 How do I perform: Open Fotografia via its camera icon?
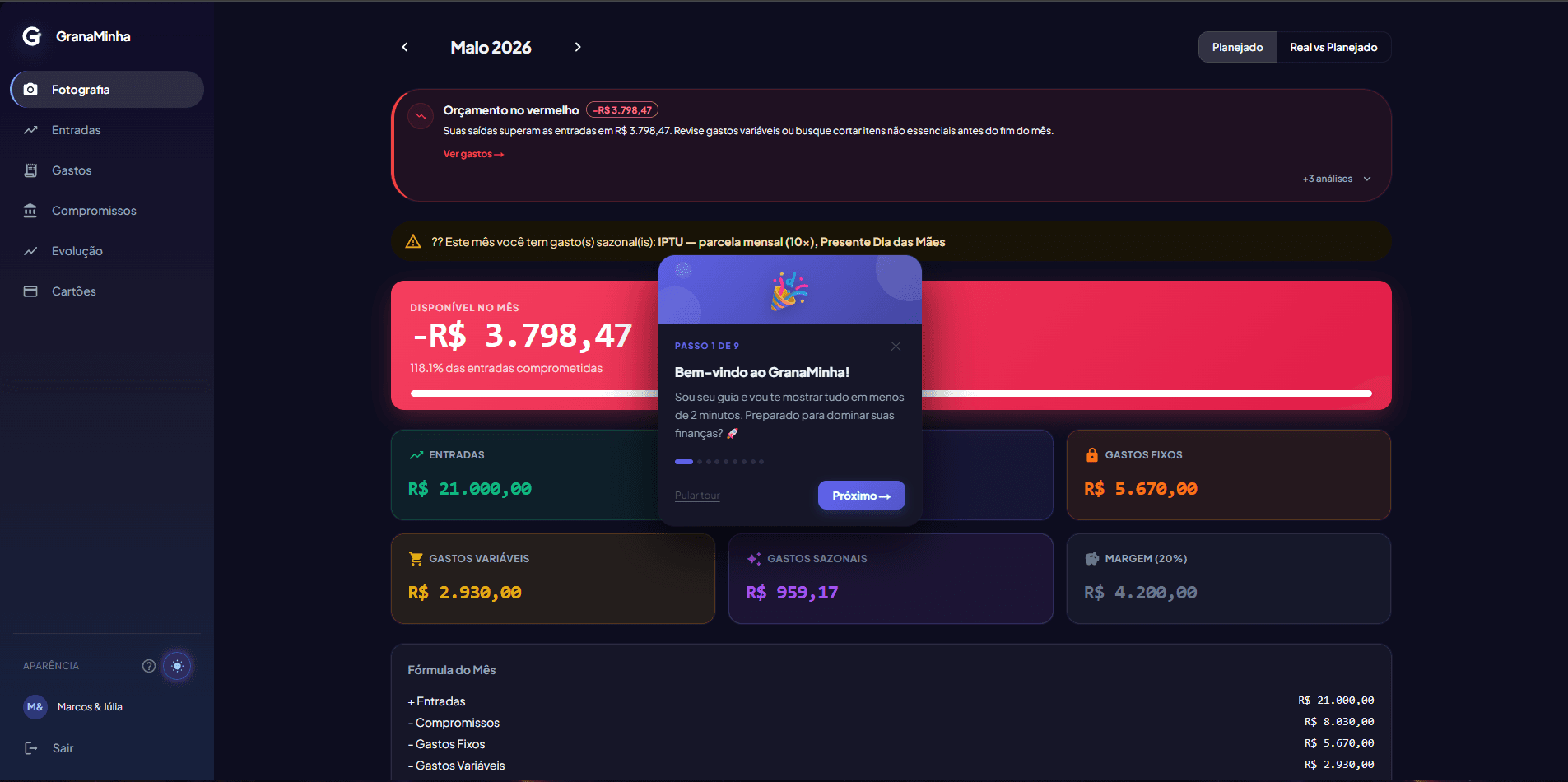pyautogui.click(x=30, y=90)
